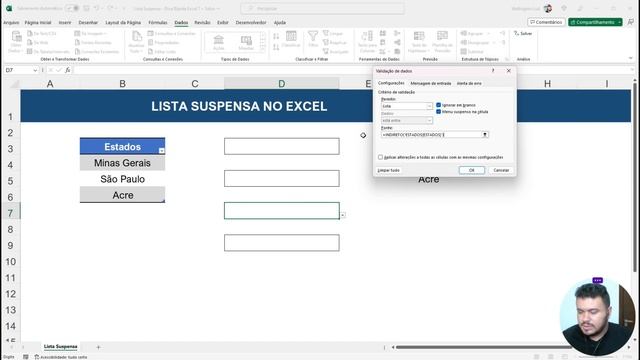Click the Editar Links icon
Image resolution: width=640 pixels, height=360 pixels.
tap(151, 51)
